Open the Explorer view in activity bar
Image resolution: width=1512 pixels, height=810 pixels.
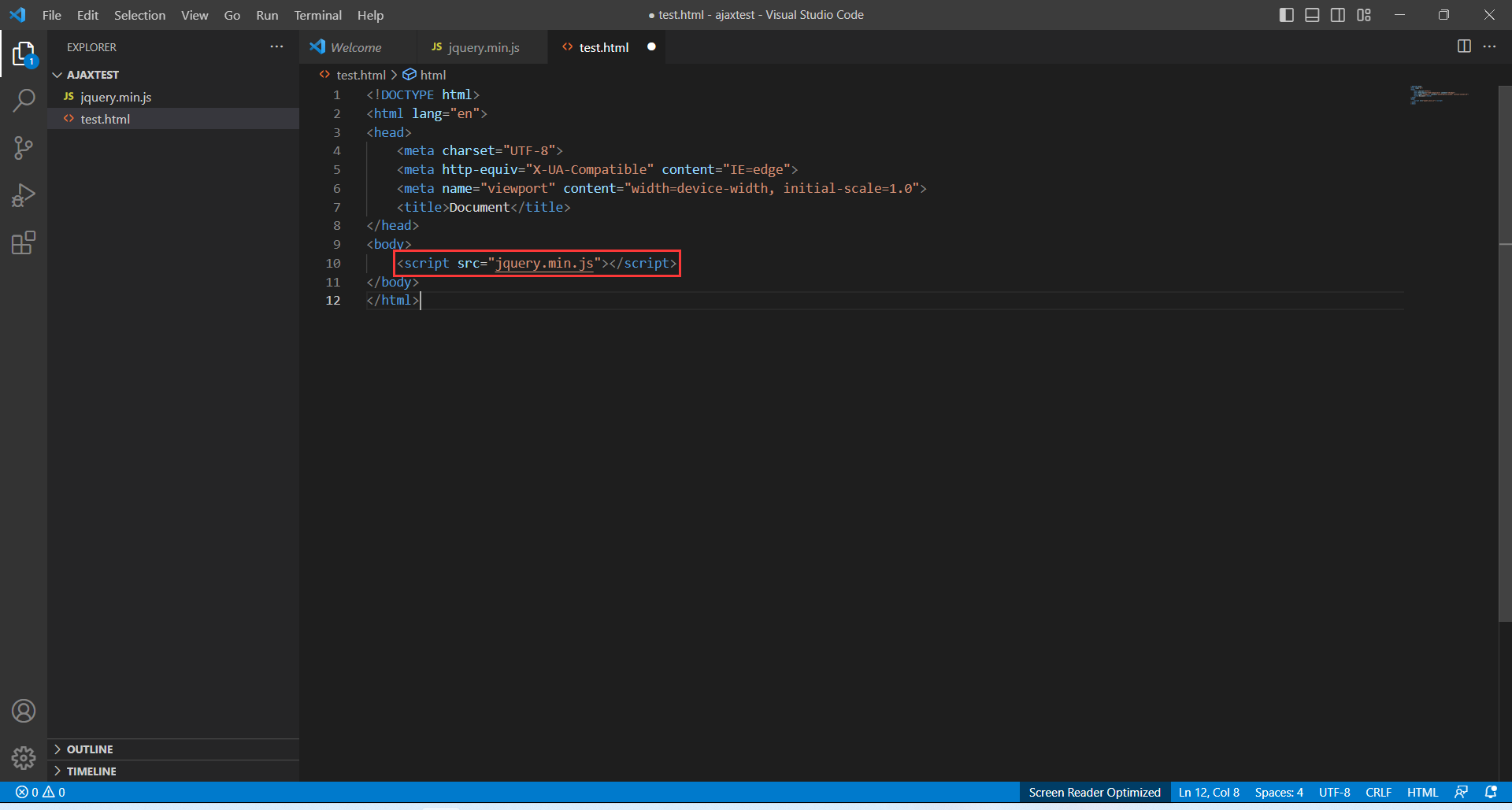click(x=24, y=54)
